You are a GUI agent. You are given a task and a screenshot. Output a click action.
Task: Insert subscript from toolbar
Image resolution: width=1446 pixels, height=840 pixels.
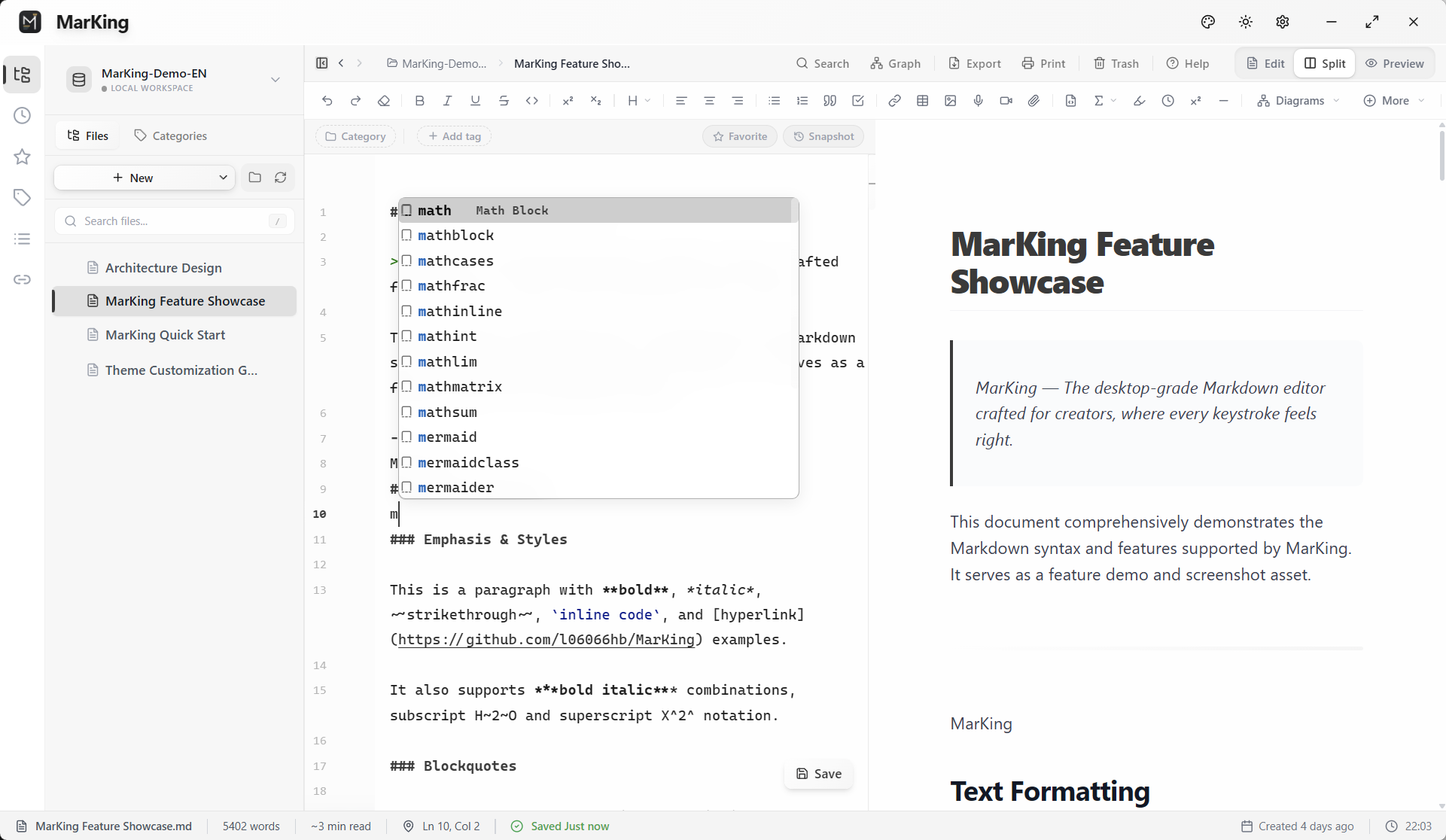(595, 101)
